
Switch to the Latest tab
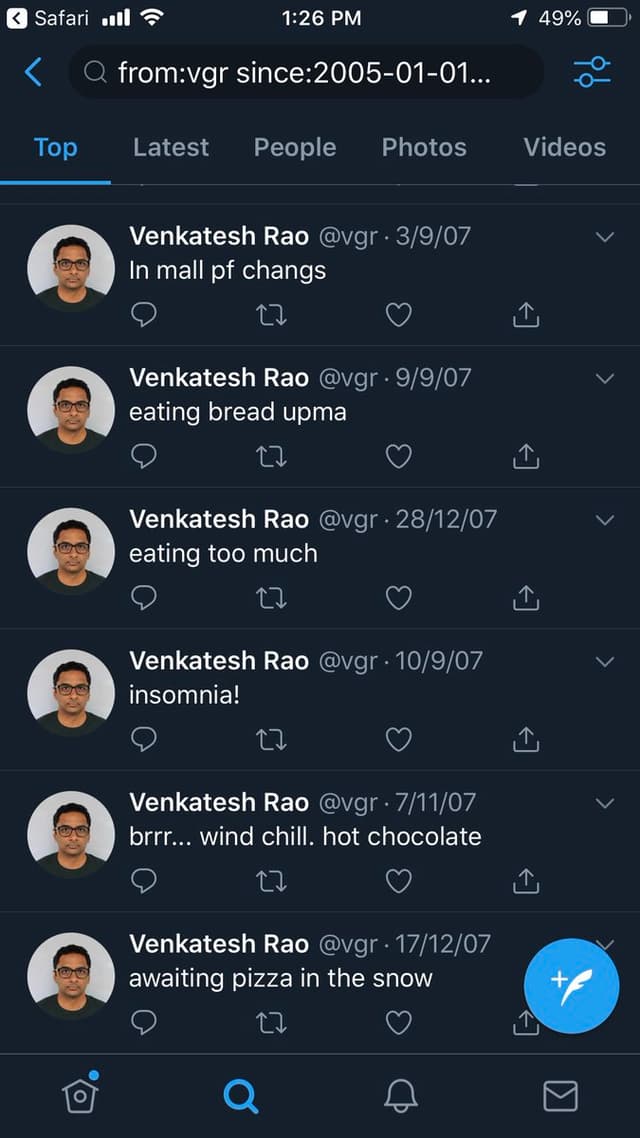[x=170, y=147]
